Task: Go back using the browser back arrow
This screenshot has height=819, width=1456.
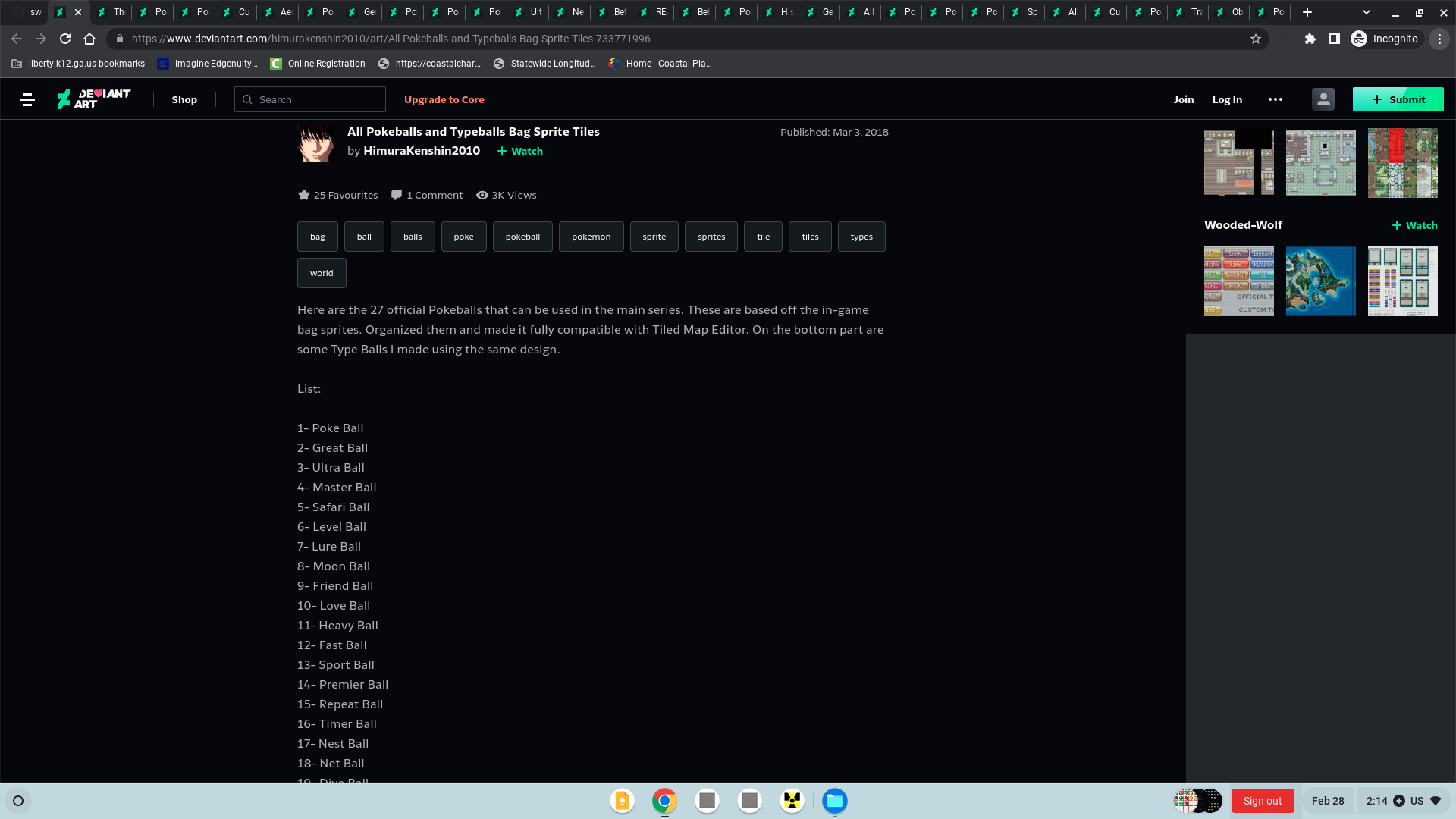Action: coord(17,39)
